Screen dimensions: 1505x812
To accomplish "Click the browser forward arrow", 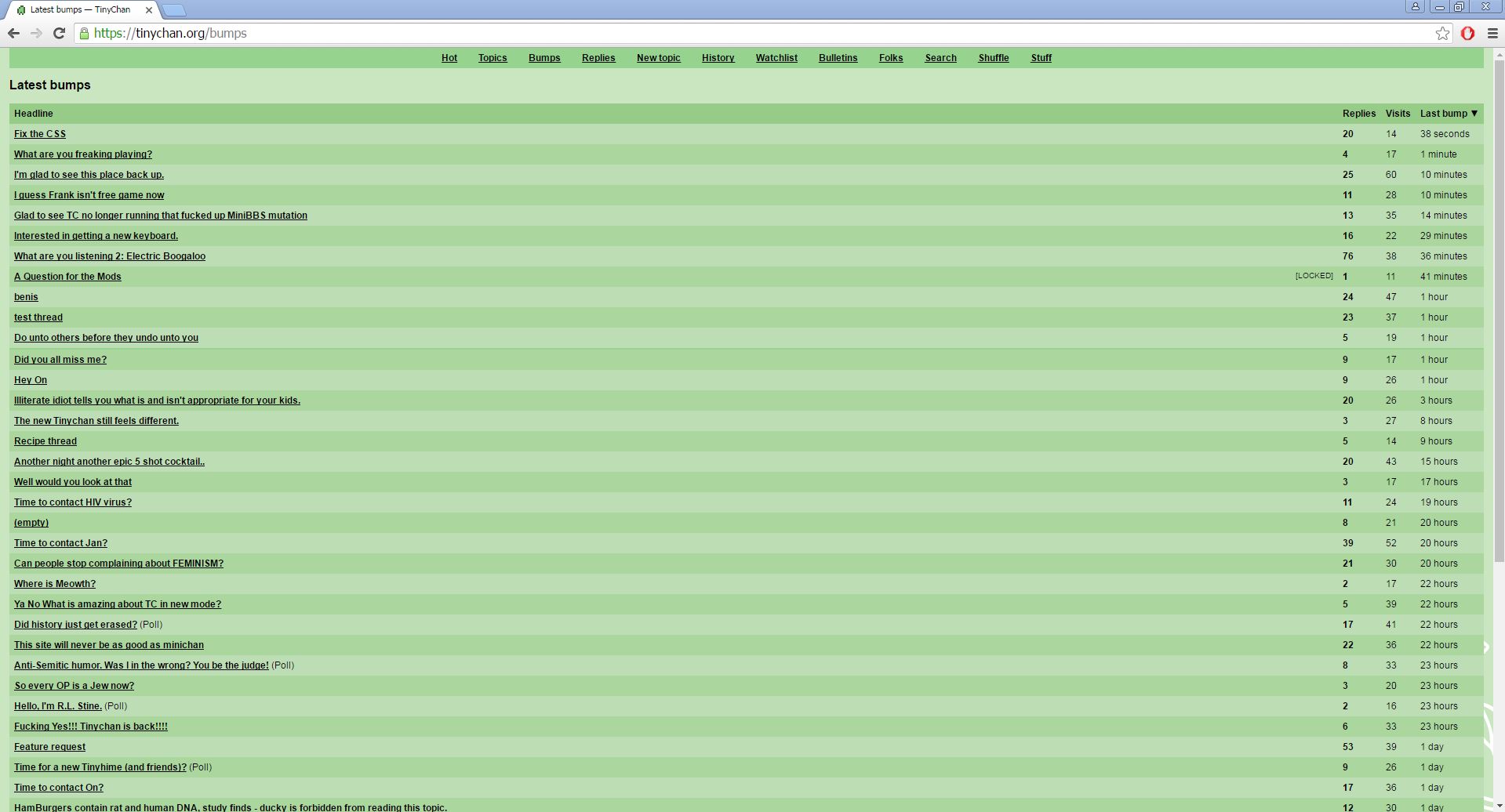I will 36,33.
